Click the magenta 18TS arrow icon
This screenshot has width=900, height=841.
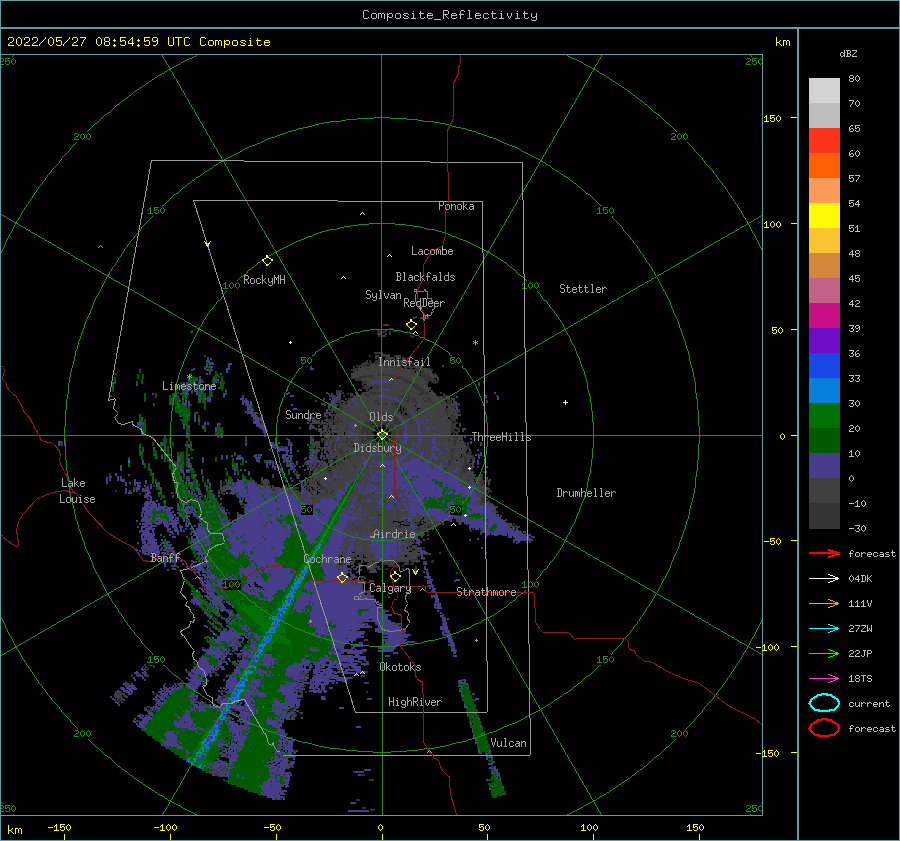(x=824, y=679)
